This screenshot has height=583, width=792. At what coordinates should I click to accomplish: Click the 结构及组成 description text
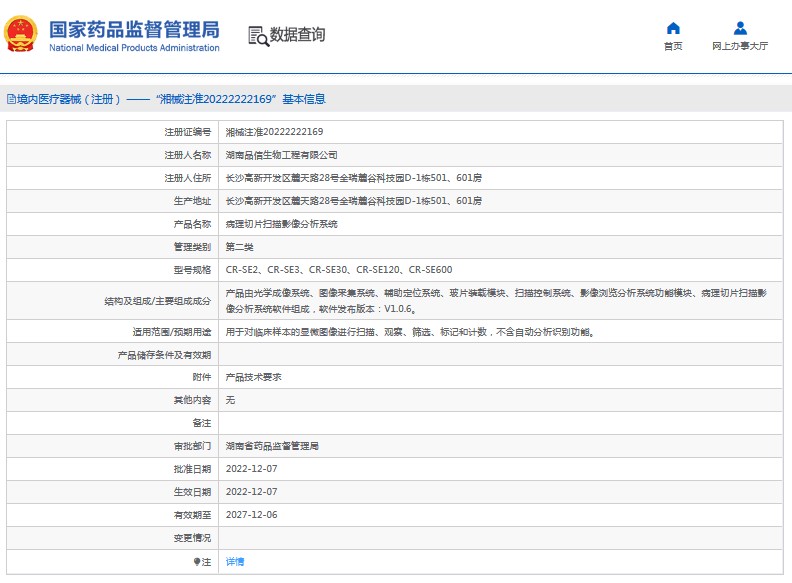point(496,301)
